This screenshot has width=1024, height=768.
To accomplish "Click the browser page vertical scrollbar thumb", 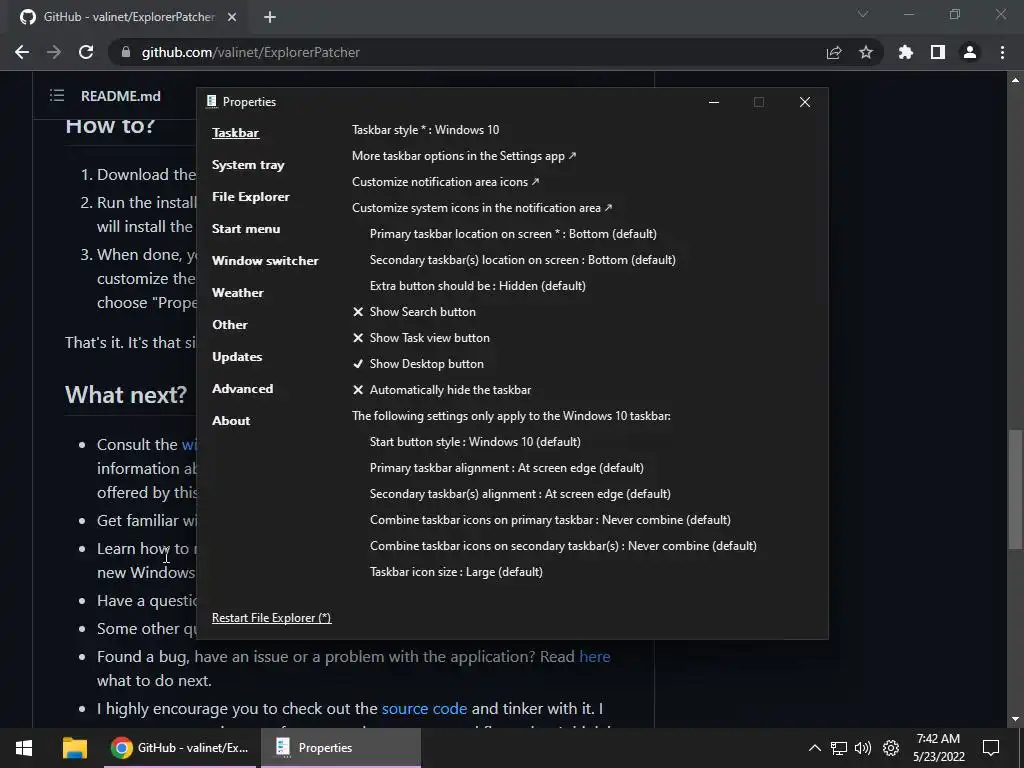I will tap(1015, 488).
